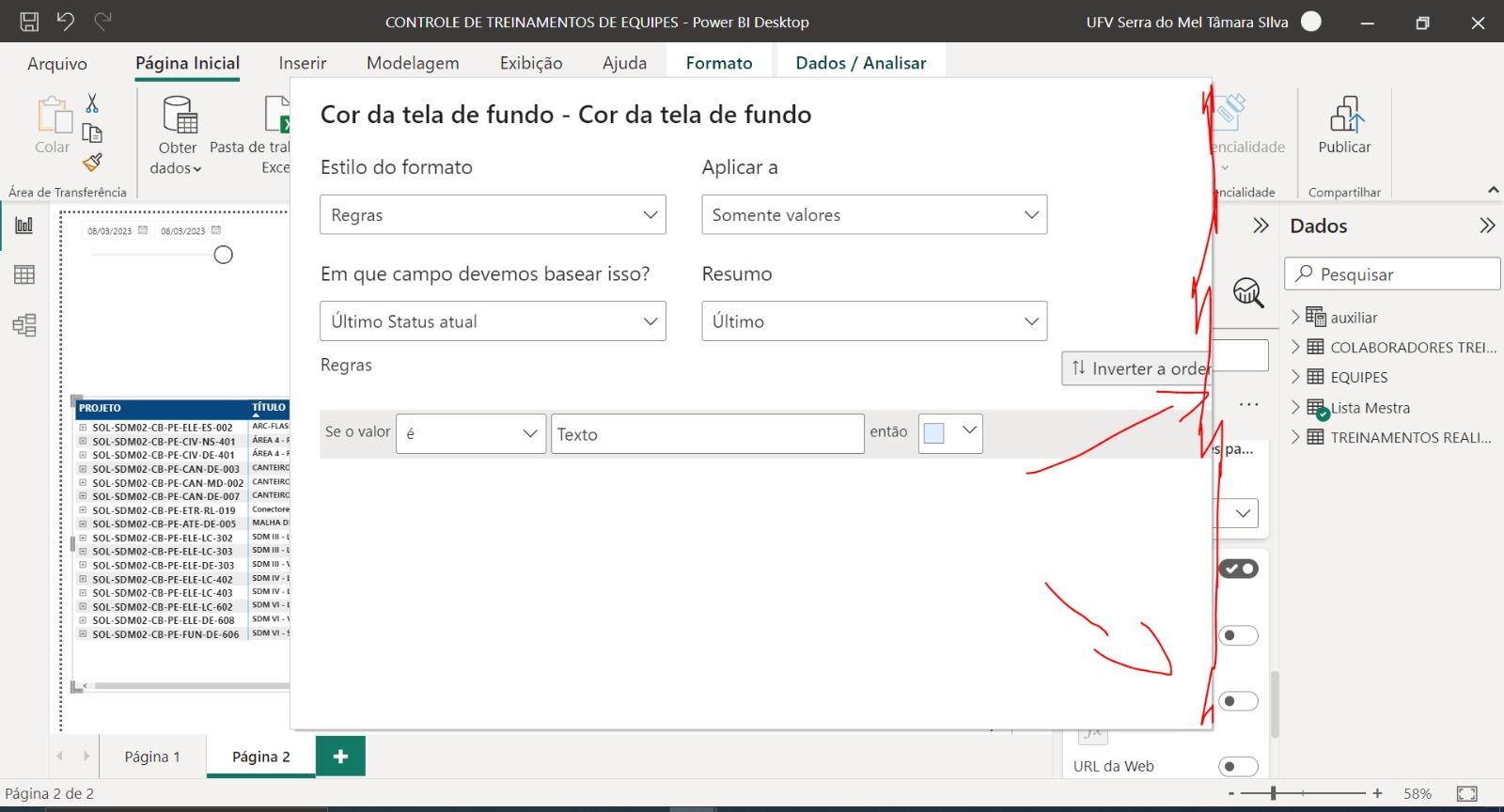Screen dimensions: 1504x812
Task: Click the Undo arrow icon
Action: click(x=65, y=21)
